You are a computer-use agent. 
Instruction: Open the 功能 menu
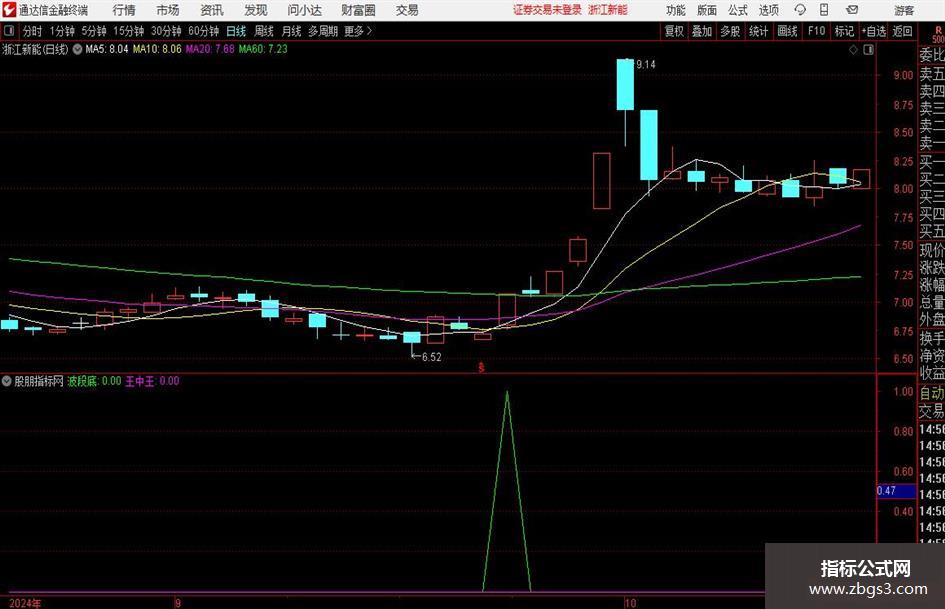coord(676,10)
